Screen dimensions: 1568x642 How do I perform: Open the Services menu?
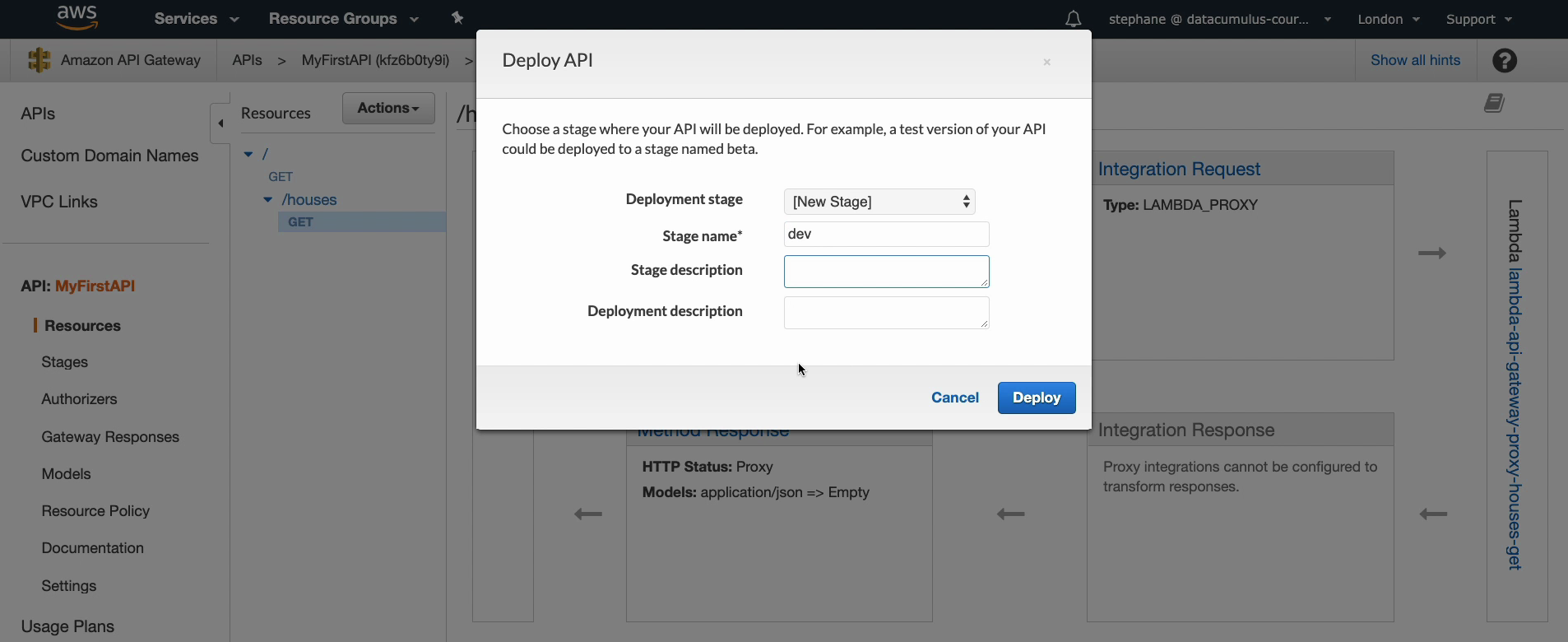point(197,19)
